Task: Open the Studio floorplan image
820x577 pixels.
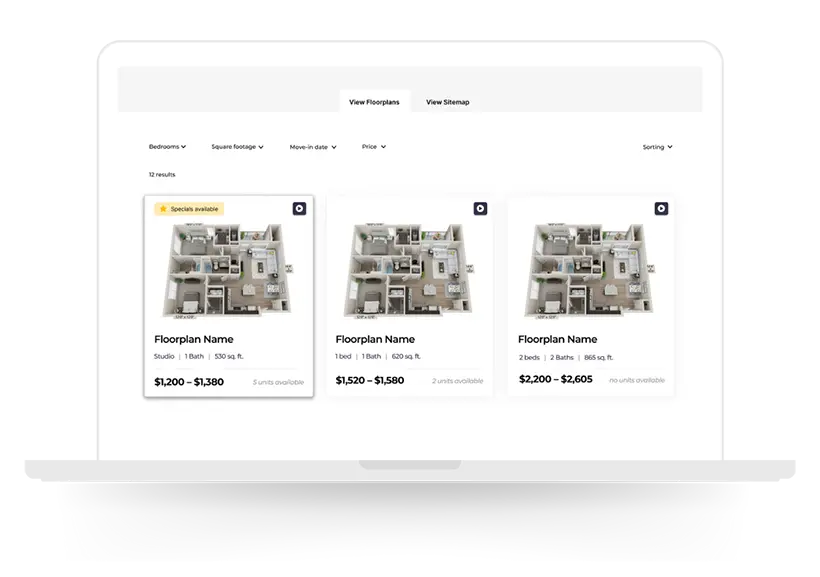Action: coord(228,270)
